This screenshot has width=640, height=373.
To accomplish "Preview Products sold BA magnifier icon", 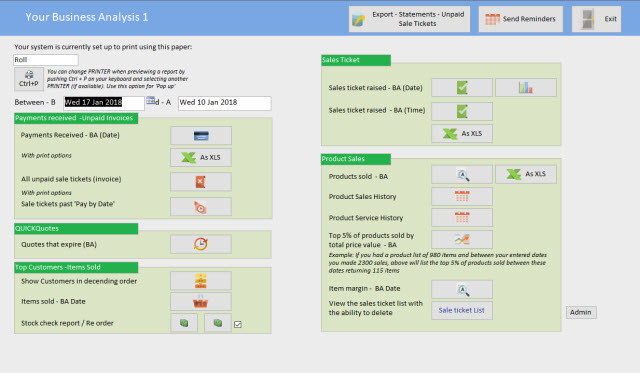I will click(x=462, y=175).
